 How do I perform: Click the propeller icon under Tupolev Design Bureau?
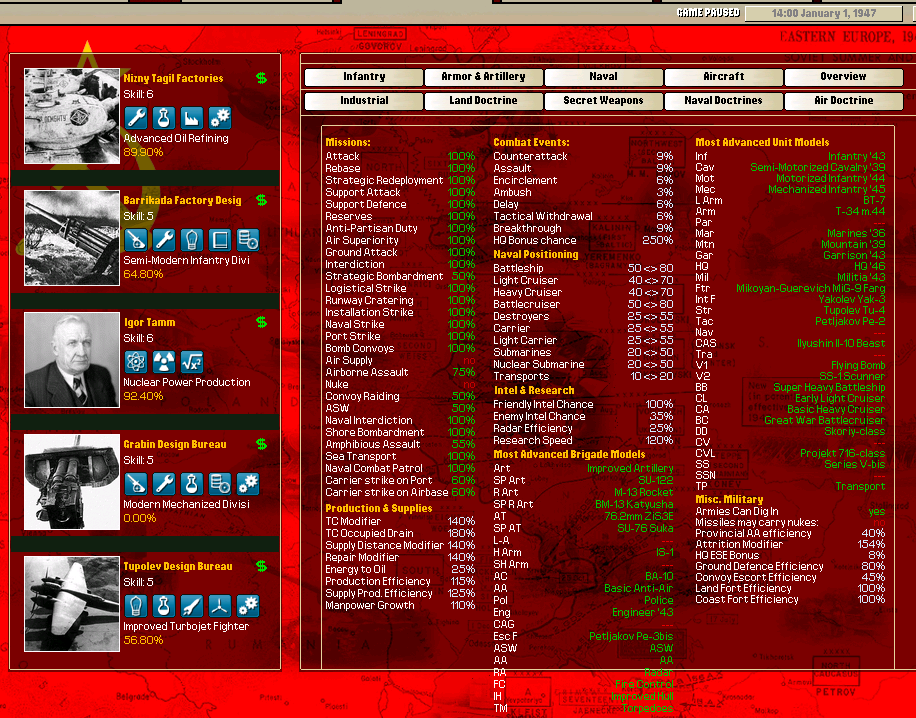220,606
